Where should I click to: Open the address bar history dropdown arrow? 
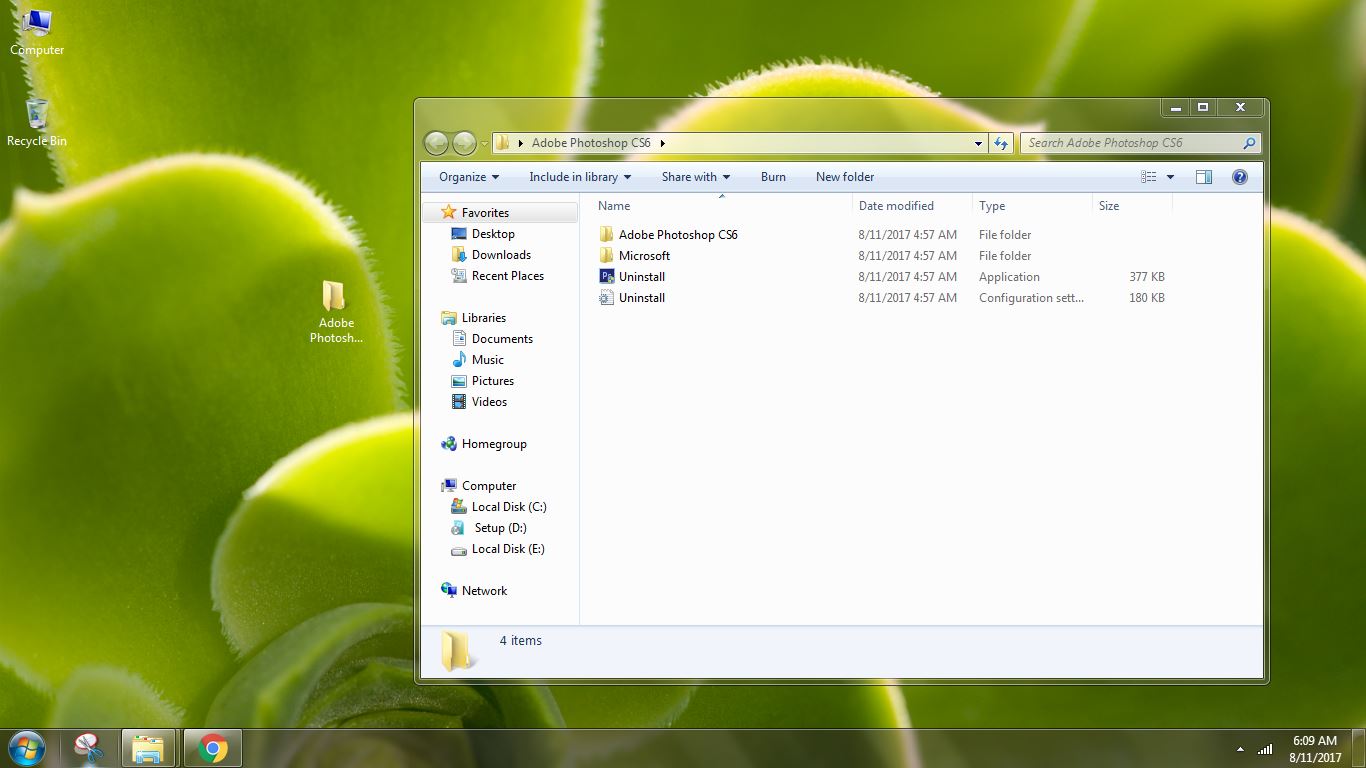click(978, 143)
